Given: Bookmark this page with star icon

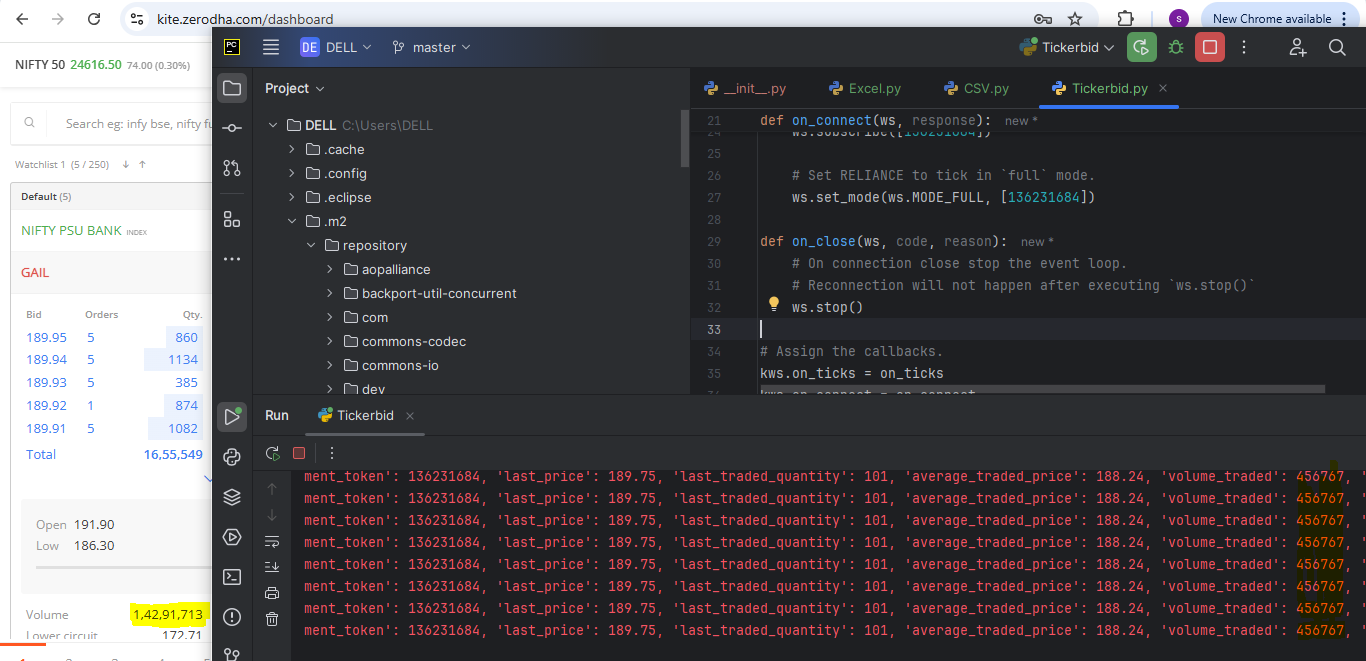Looking at the screenshot, I should (x=1075, y=19).
